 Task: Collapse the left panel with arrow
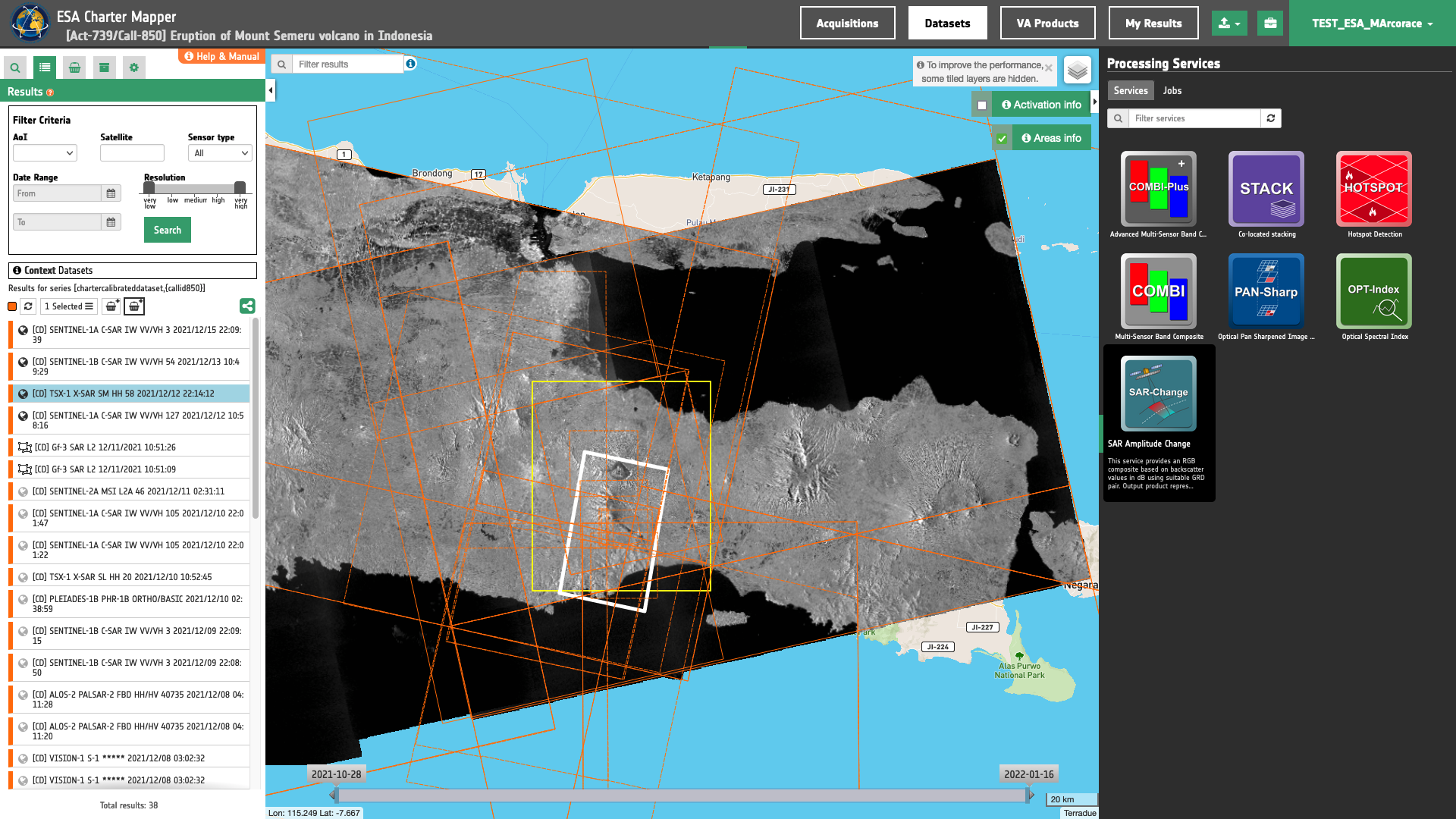(271, 91)
